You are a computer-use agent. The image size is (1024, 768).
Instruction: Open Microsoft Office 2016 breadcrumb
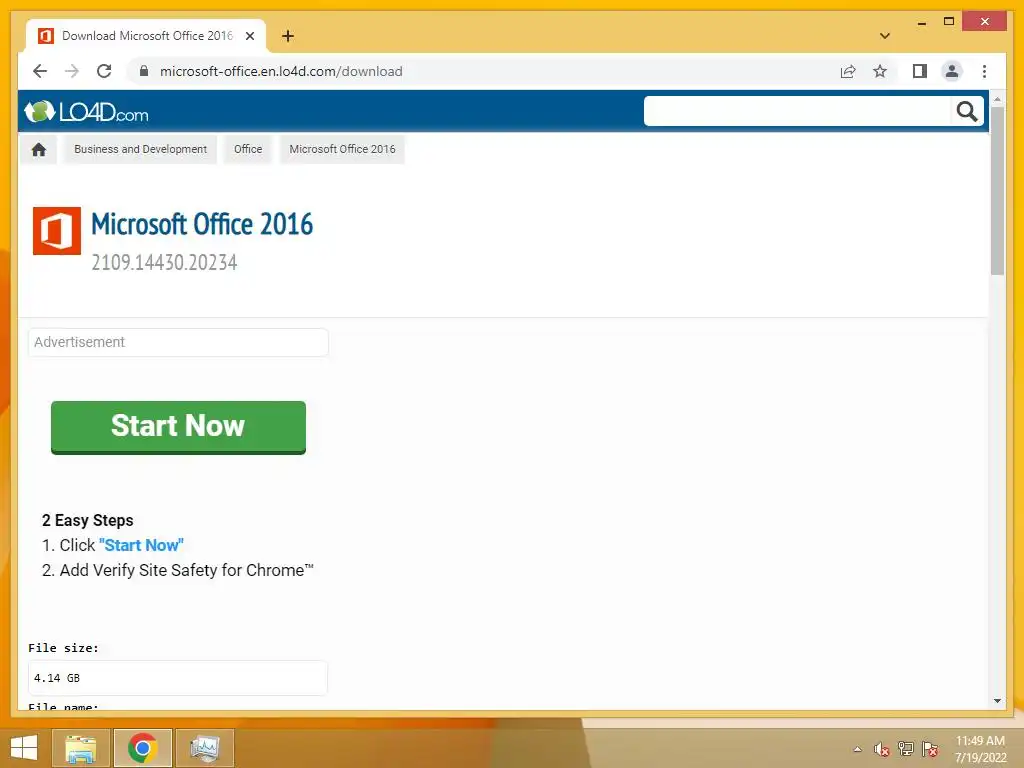342,150
